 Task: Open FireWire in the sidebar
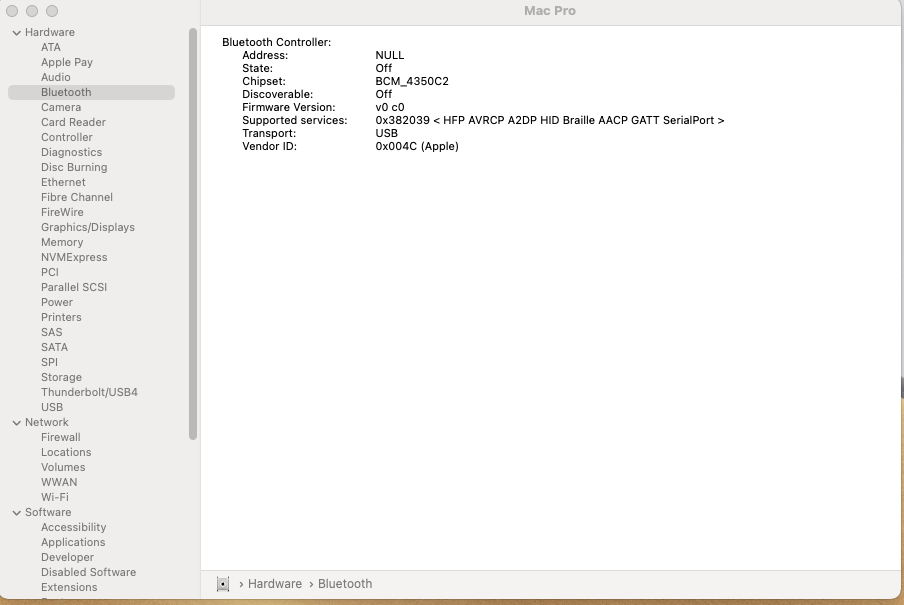pyautogui.click(x=62, y=212)
